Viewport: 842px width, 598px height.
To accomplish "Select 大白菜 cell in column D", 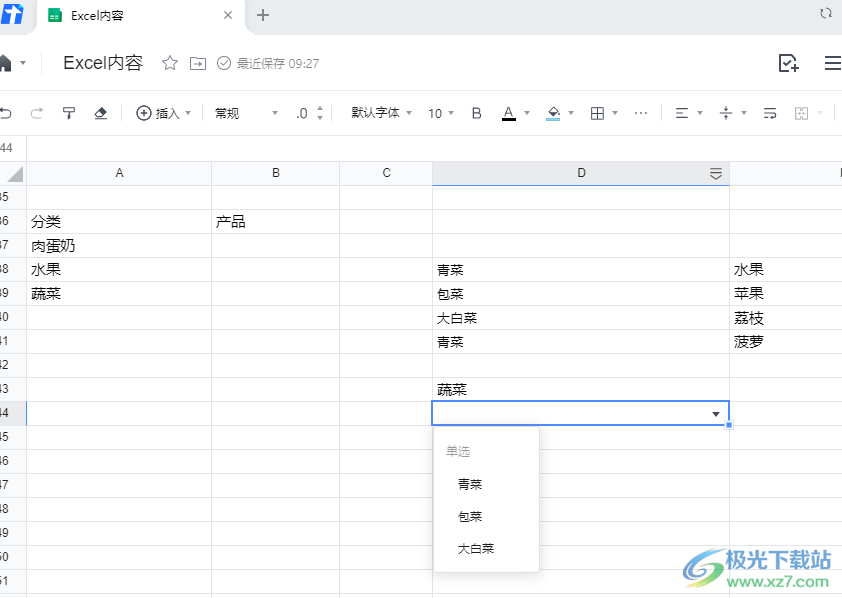I will [581, 318].
